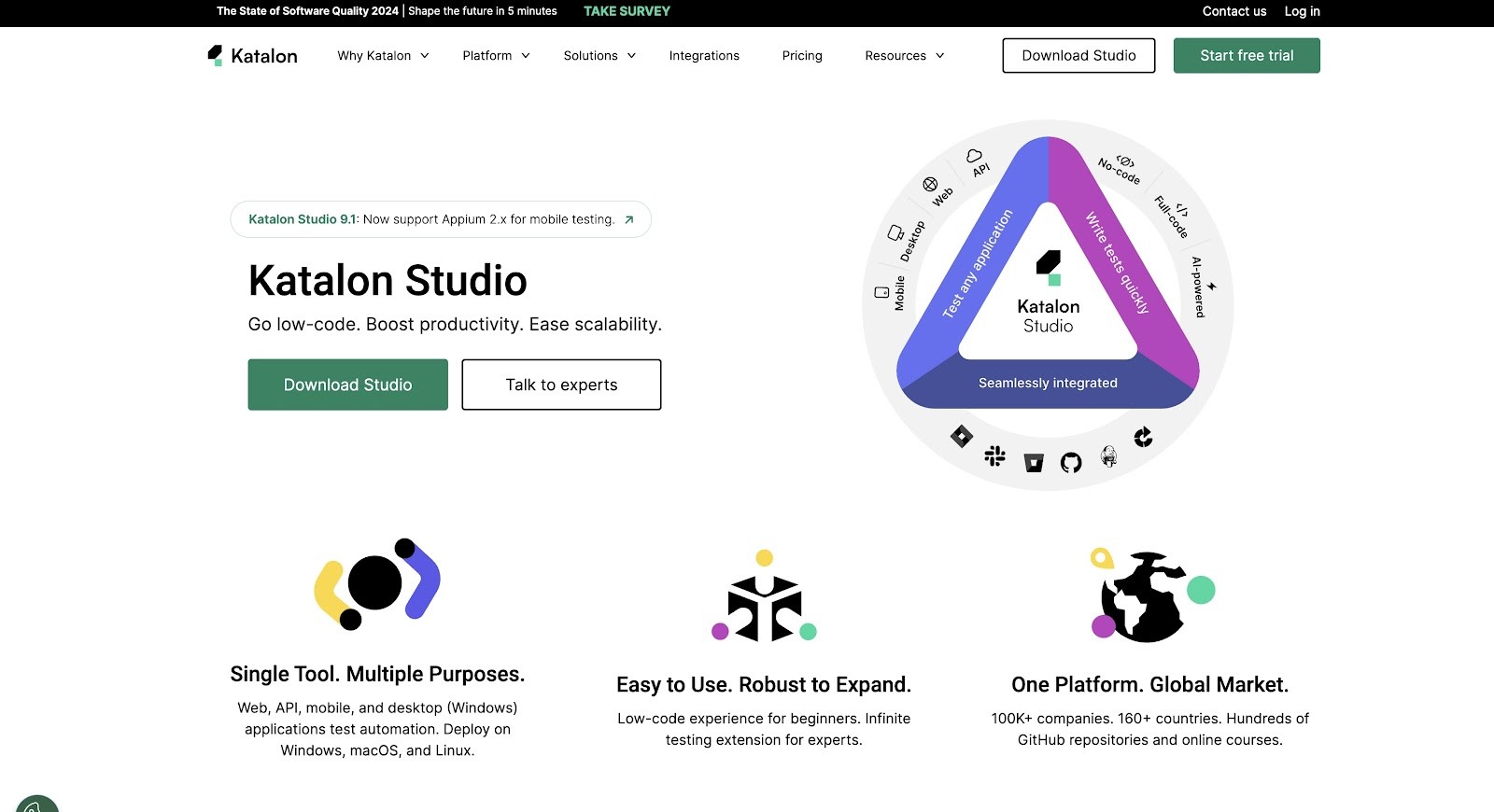
Task: Open the green chat widget bubble at the screen corner
Action: 37,804
